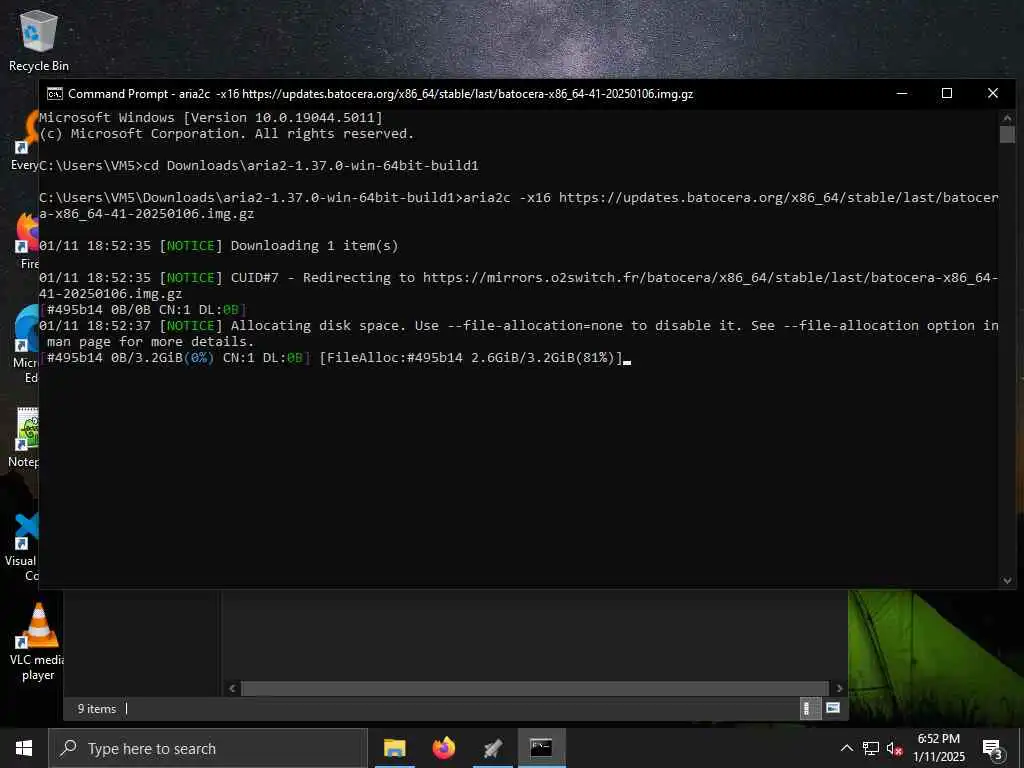
Task: Open the Visual Studio Code desktop shortcut
Action: [25, 545]
